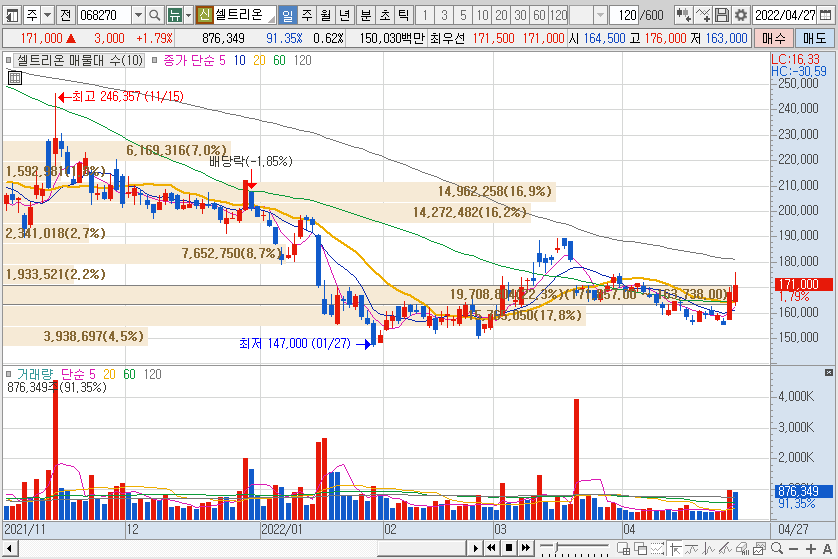
Task: Click the 전 button beside the stock code
Action: pyautogui.click(x=65, y=15)
